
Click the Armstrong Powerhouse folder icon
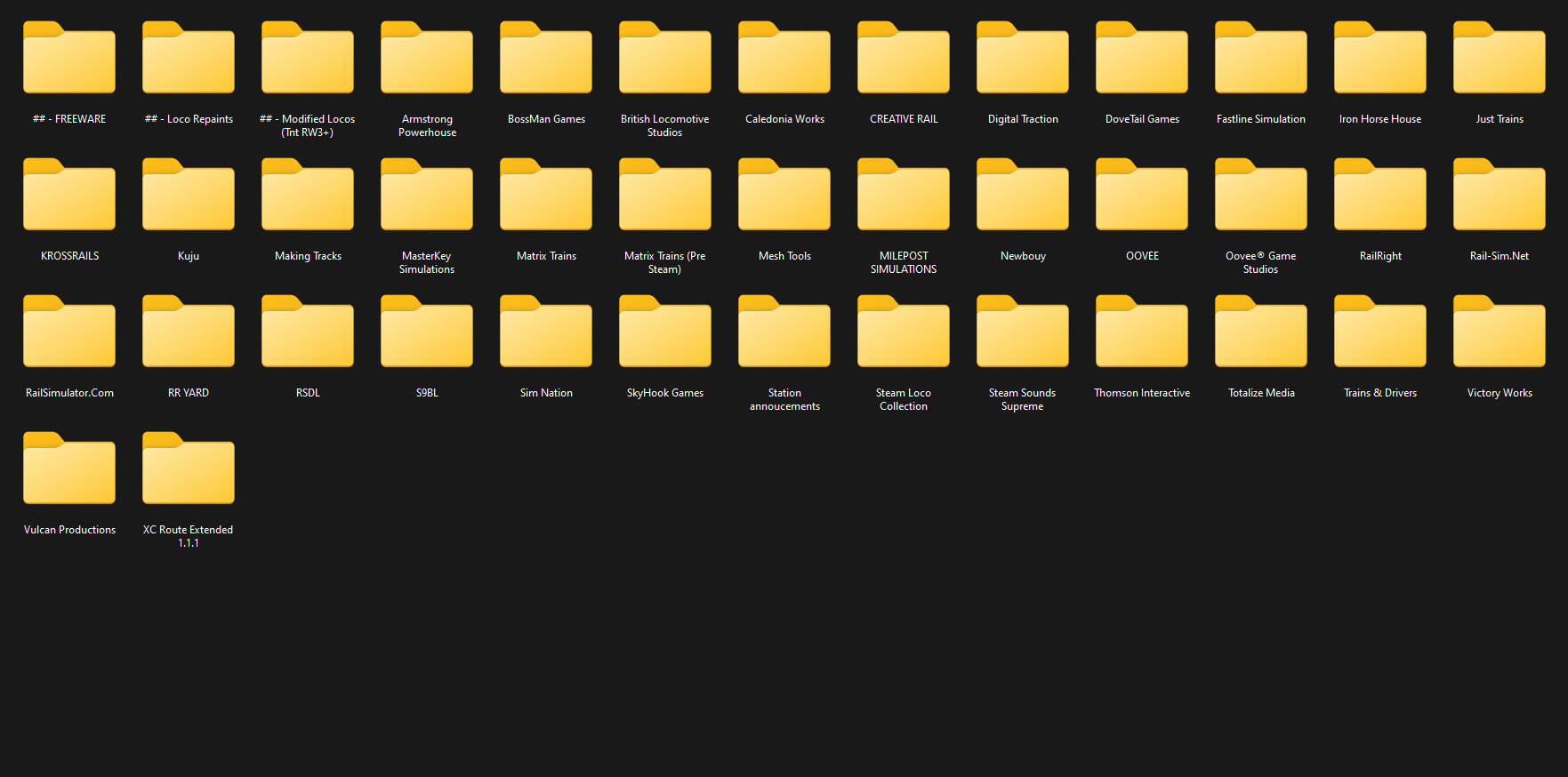point(427,59)
